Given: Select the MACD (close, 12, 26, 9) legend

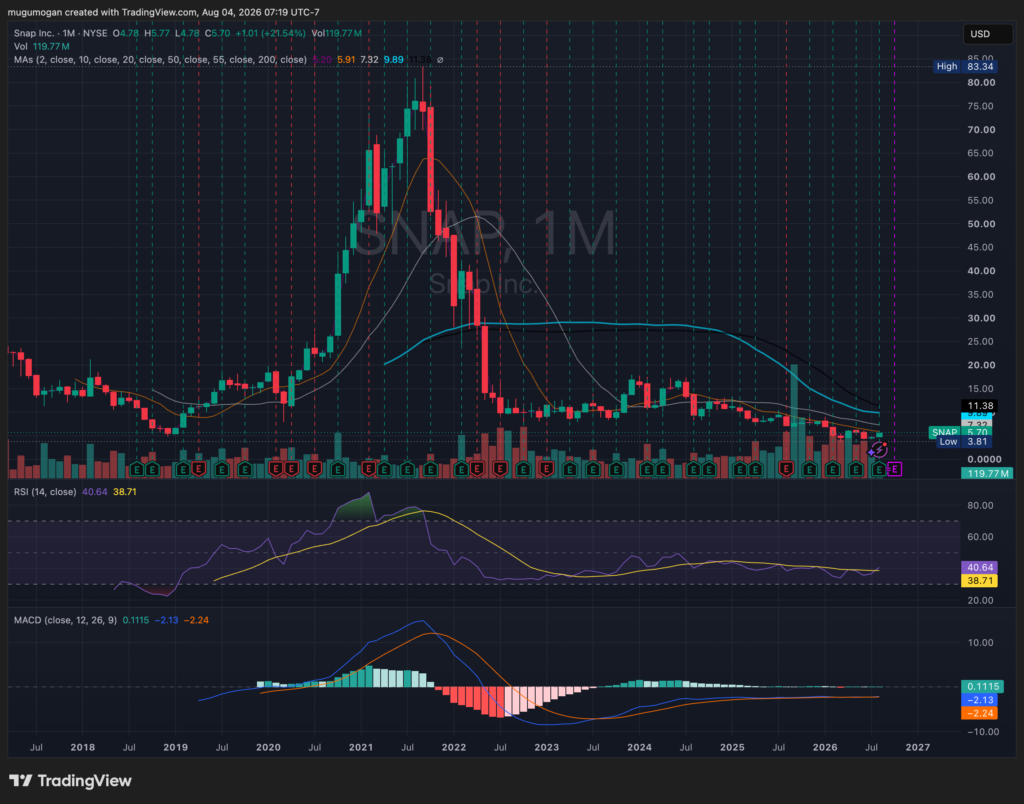Looking at the screenshot, I should (x=65, y=620).
